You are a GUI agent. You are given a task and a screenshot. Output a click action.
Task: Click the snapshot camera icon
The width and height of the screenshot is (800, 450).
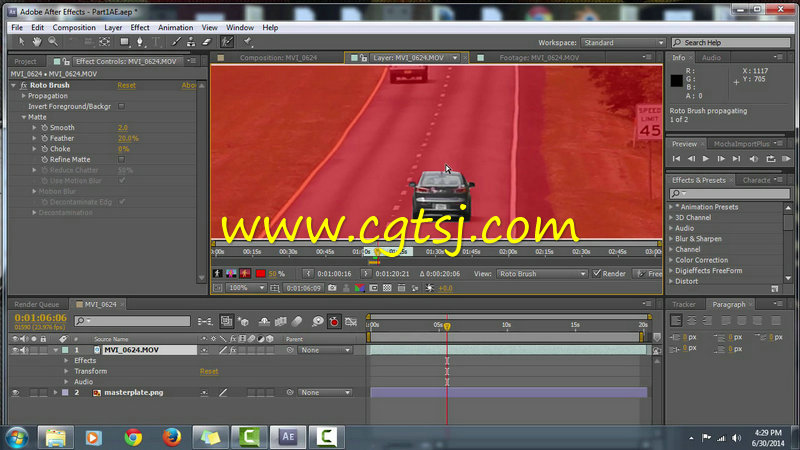click(332, 288)
